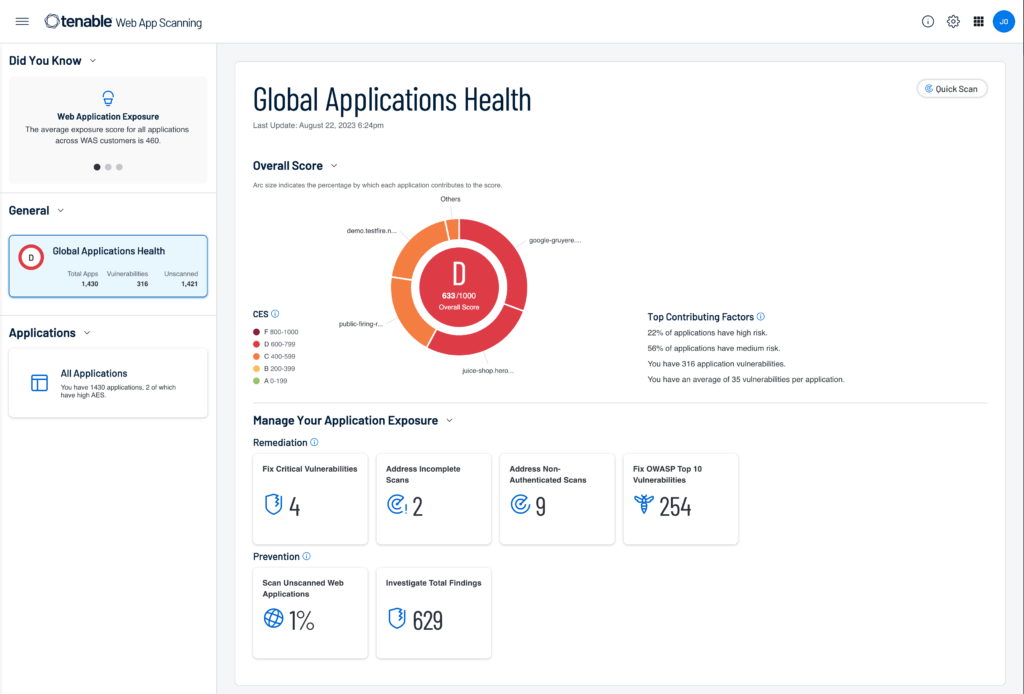Screen dimensions: 1024x694
Task: Click the Remediation info icon
Action: click(x=314, y=442)
